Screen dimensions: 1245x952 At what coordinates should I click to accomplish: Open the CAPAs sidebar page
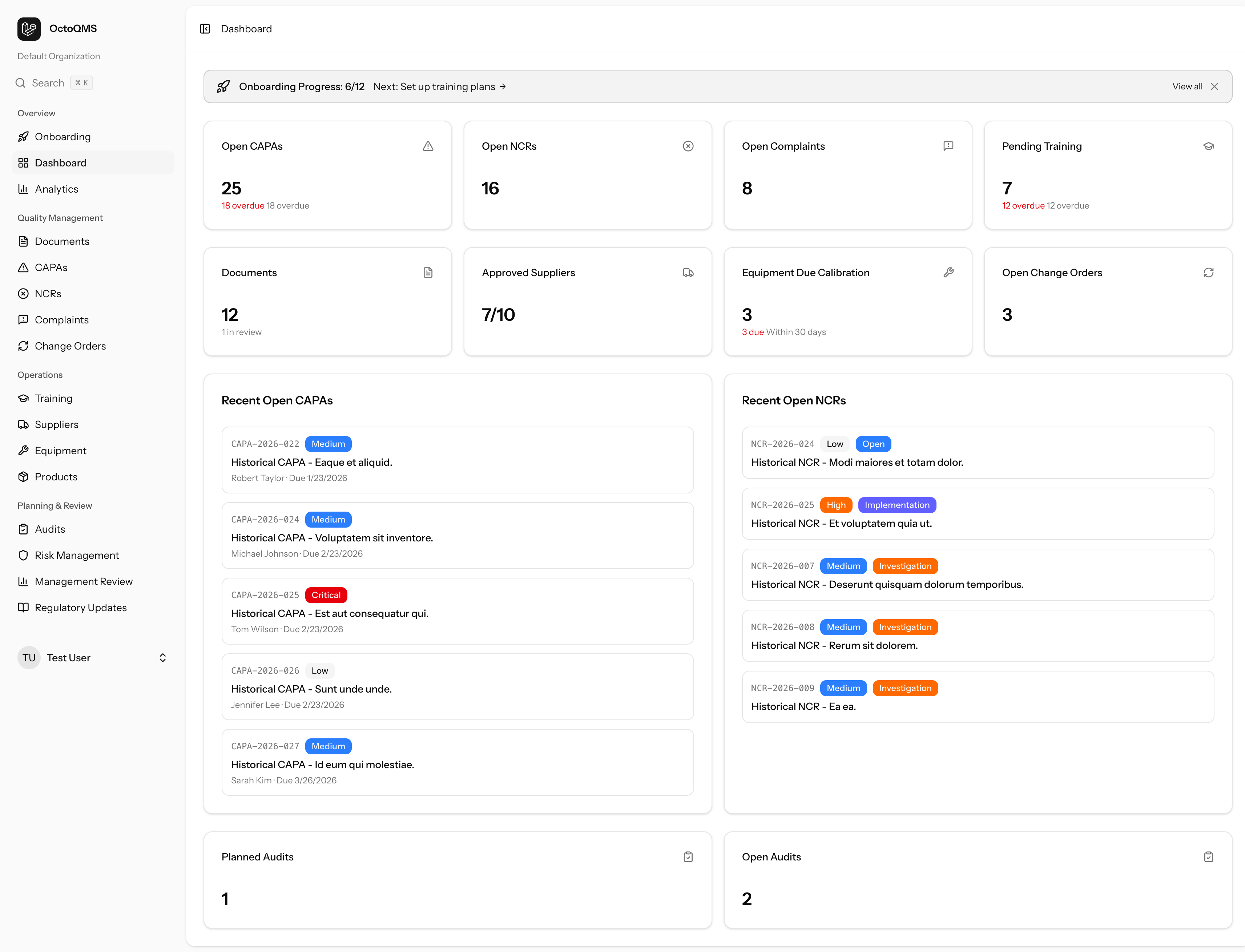click(93, 267)
